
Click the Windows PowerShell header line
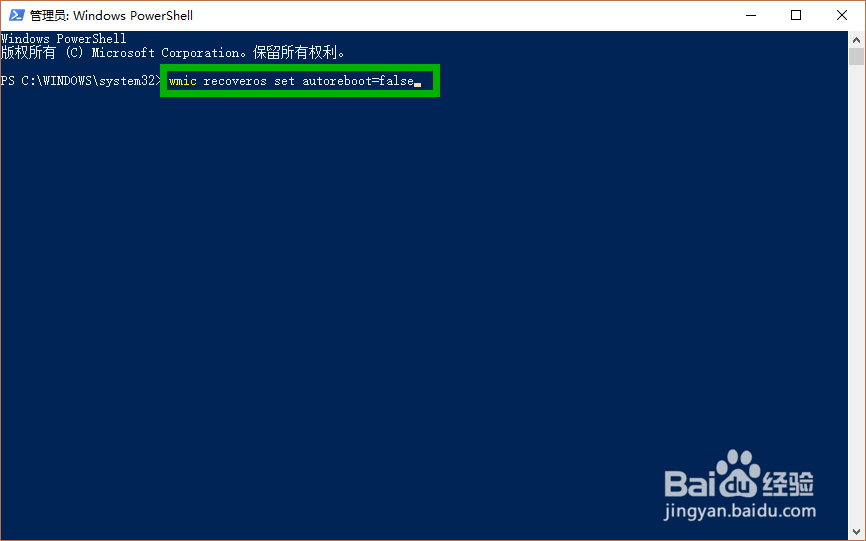point(64,39)
